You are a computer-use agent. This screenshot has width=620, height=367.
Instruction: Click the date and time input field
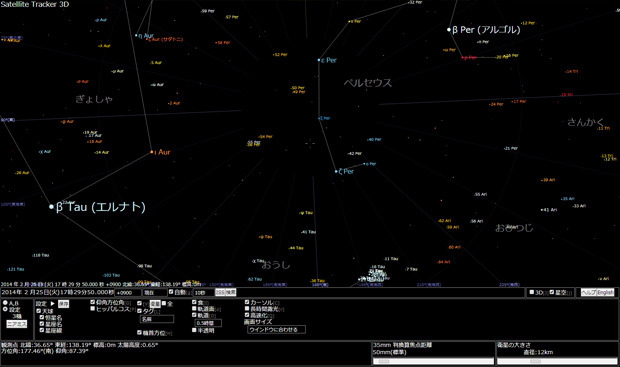[x=58, y=292]
